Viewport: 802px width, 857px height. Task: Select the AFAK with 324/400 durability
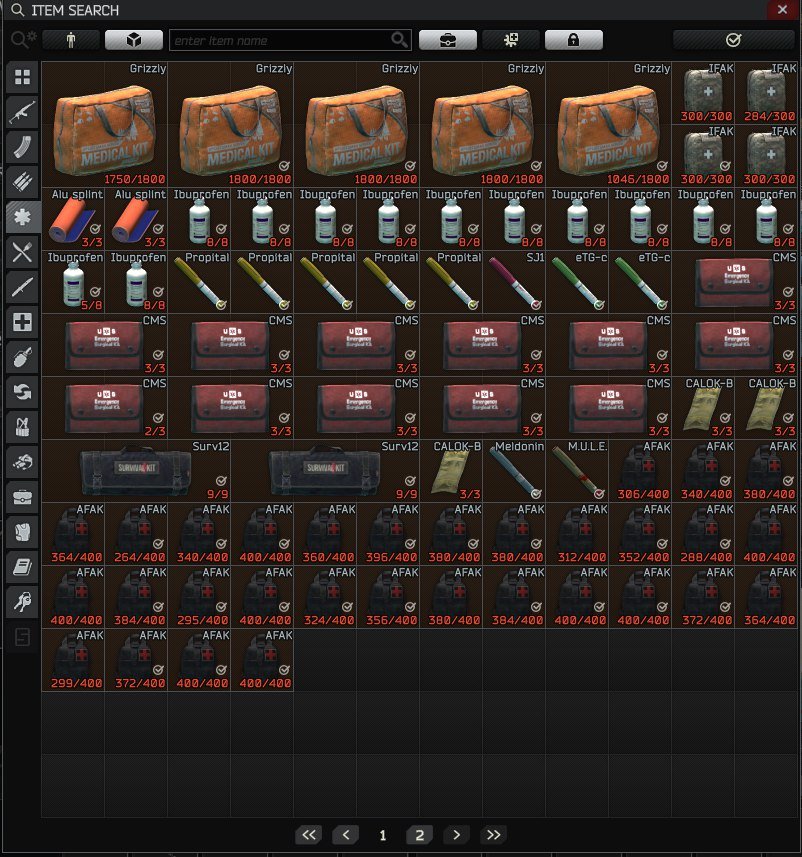click(x=325, y=596)
